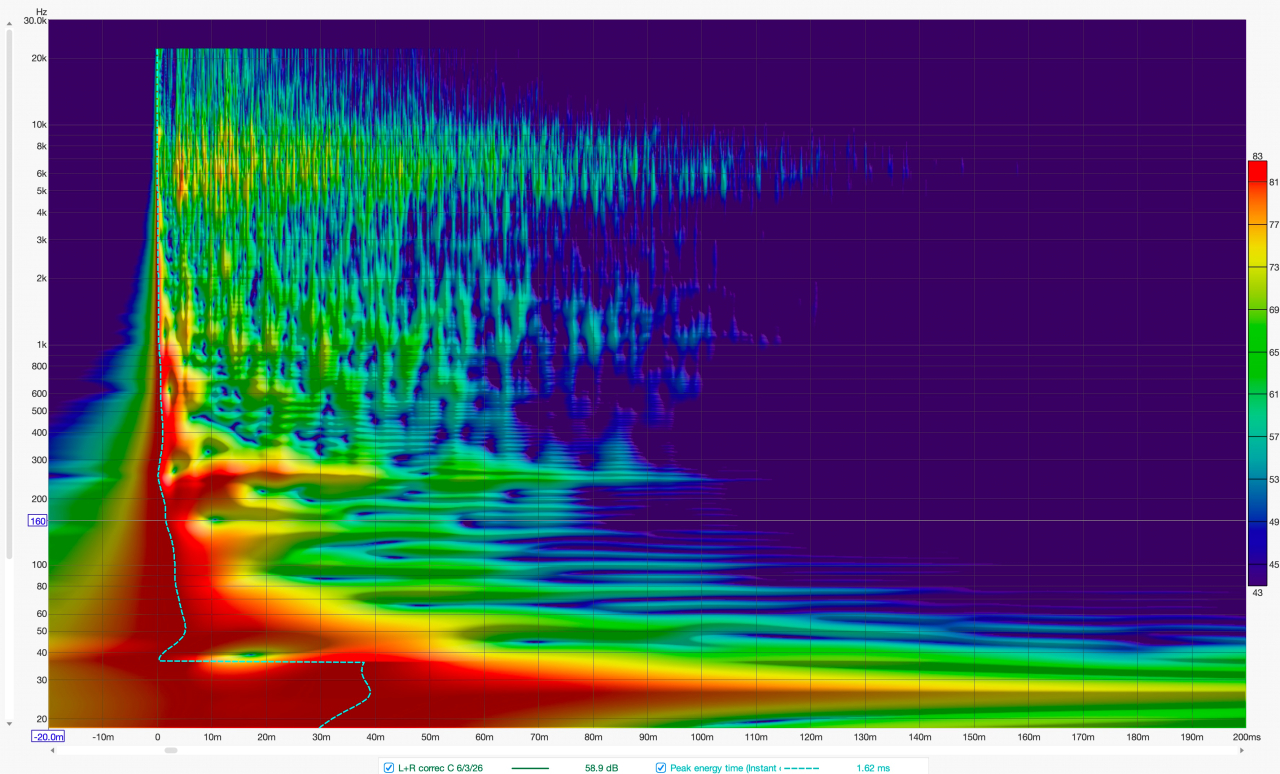Click the 83 top limit of colour scale

tap(1258, 155)
